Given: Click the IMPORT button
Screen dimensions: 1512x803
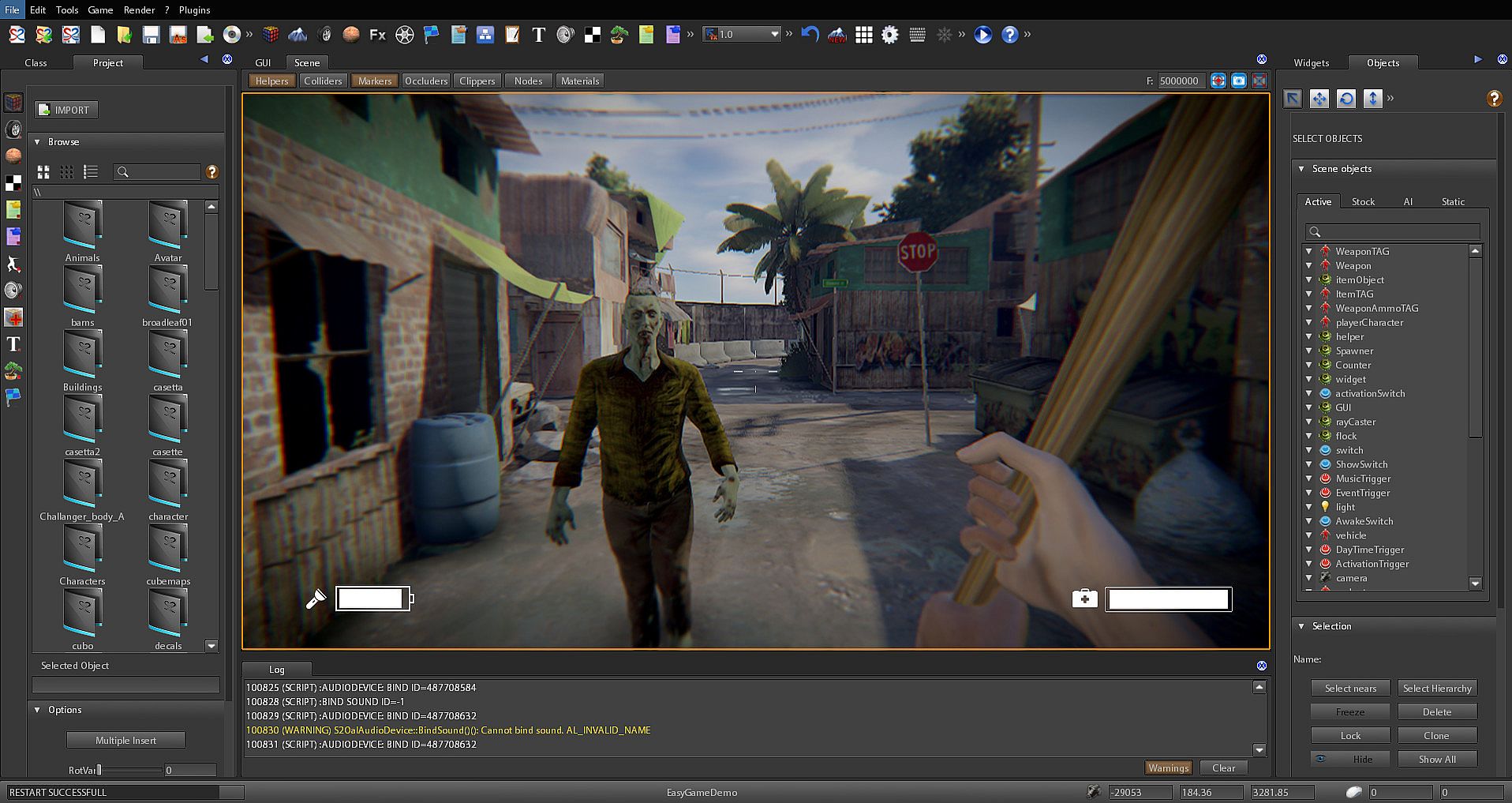Looking at the screenshot, I should (x=66, y=110).
